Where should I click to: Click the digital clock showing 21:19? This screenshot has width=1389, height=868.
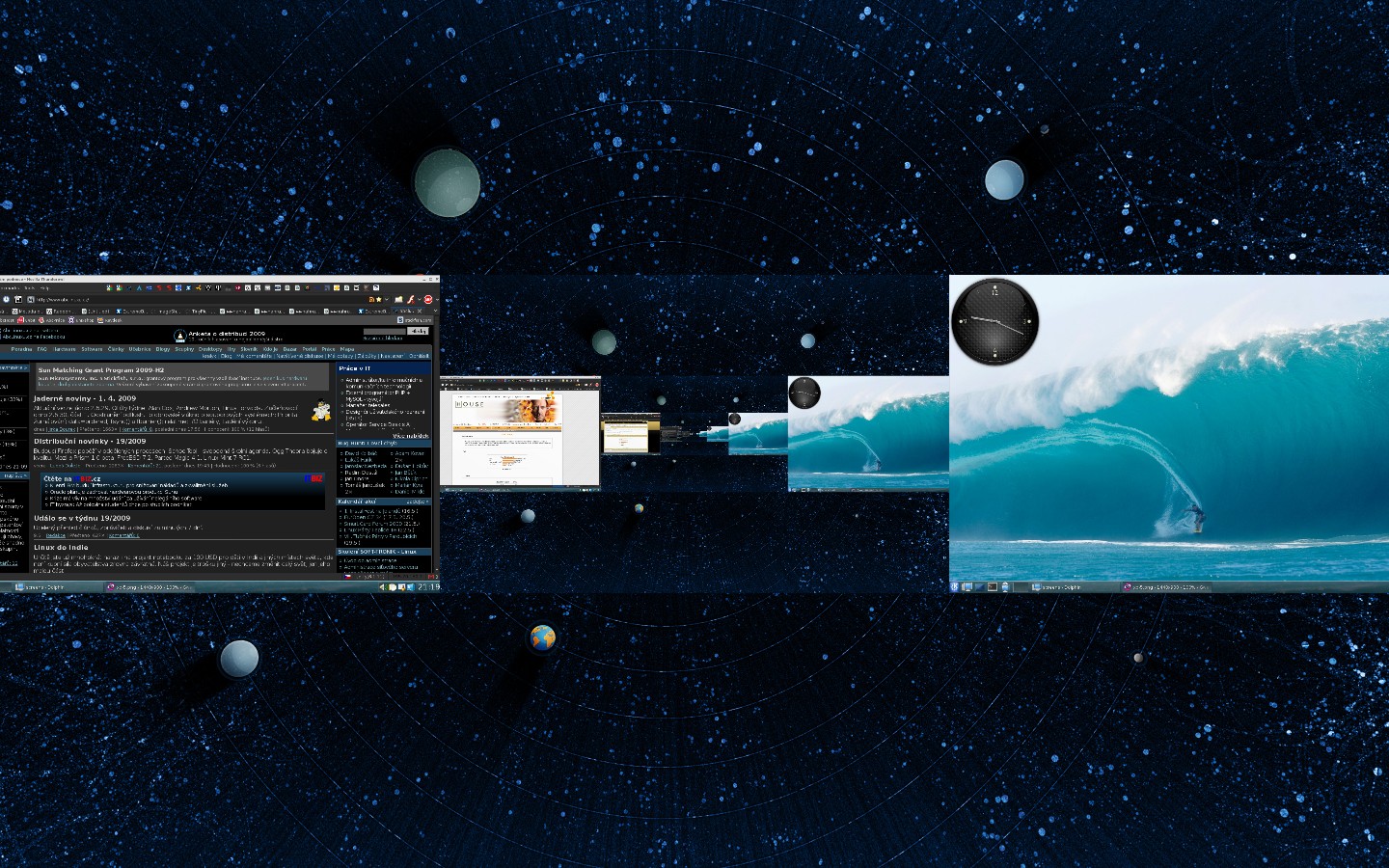[429, 586]
